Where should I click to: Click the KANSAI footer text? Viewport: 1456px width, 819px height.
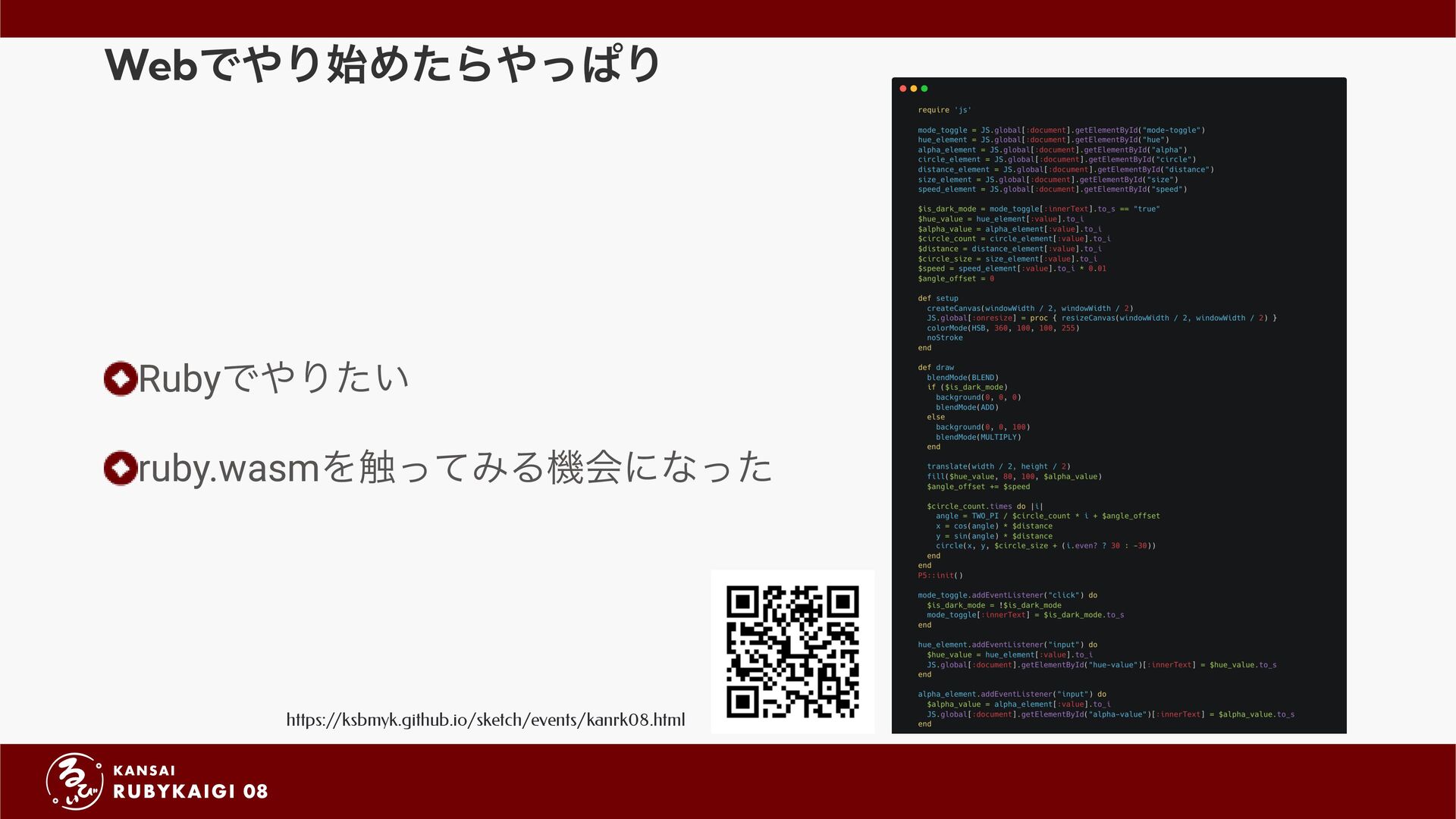pyautogui.click(x=144, y=770)
